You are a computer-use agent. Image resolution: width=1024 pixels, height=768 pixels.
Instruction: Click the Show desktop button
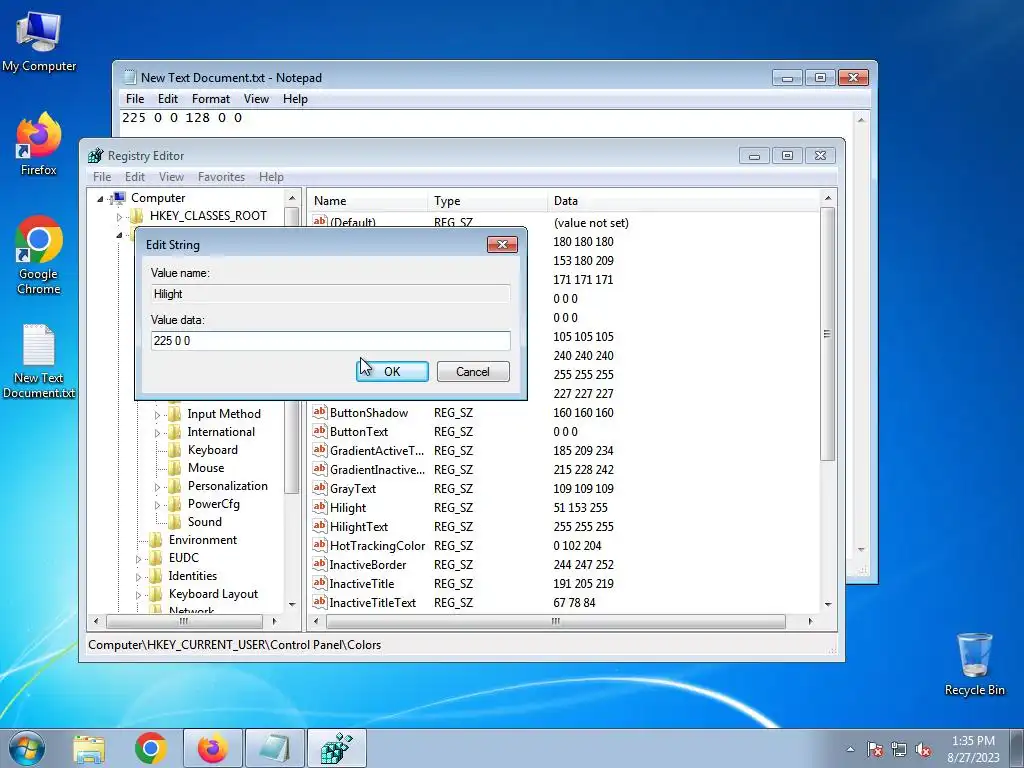coord(1017,748)
